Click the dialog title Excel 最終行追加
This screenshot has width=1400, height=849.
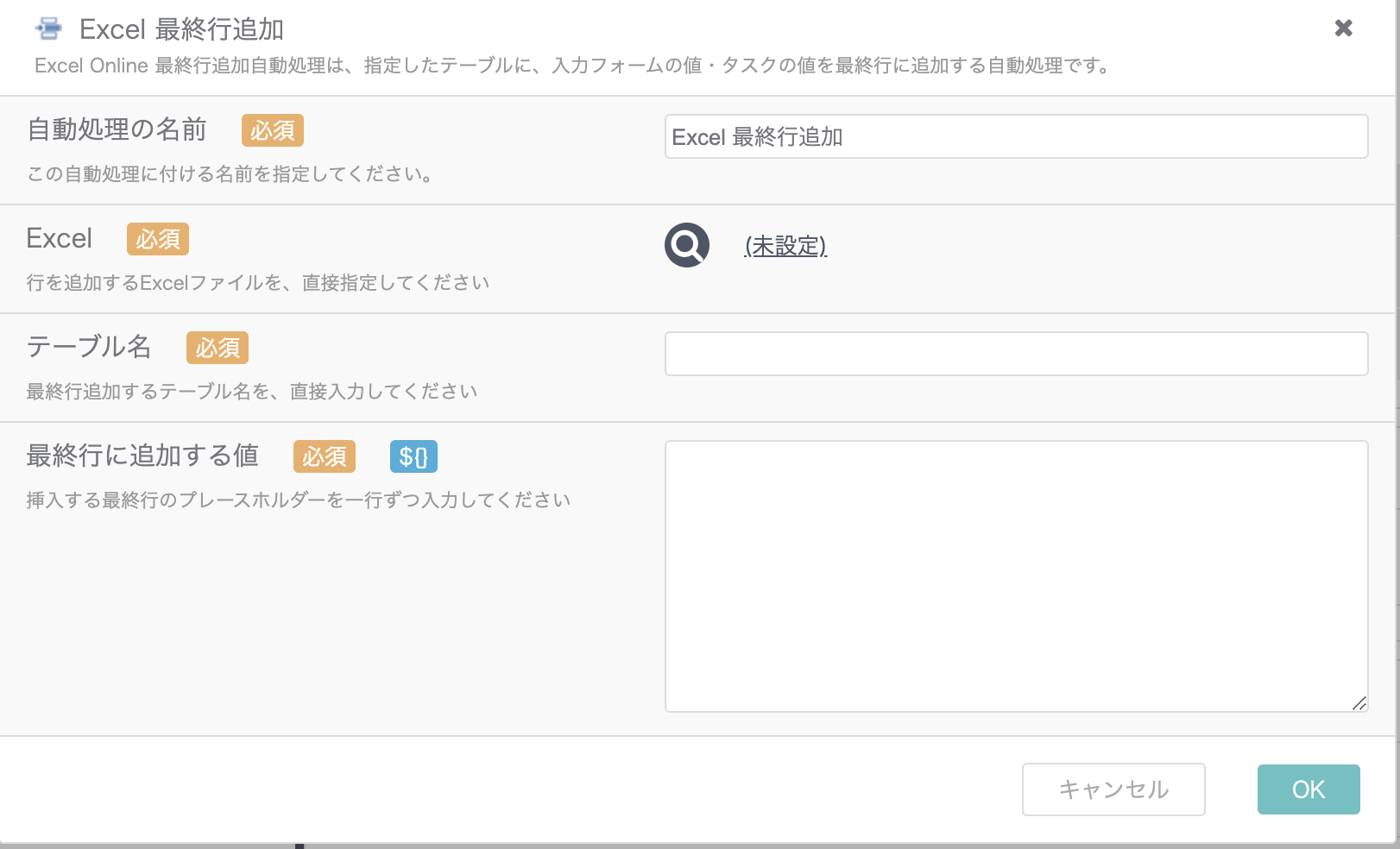[x=182, y=29]
